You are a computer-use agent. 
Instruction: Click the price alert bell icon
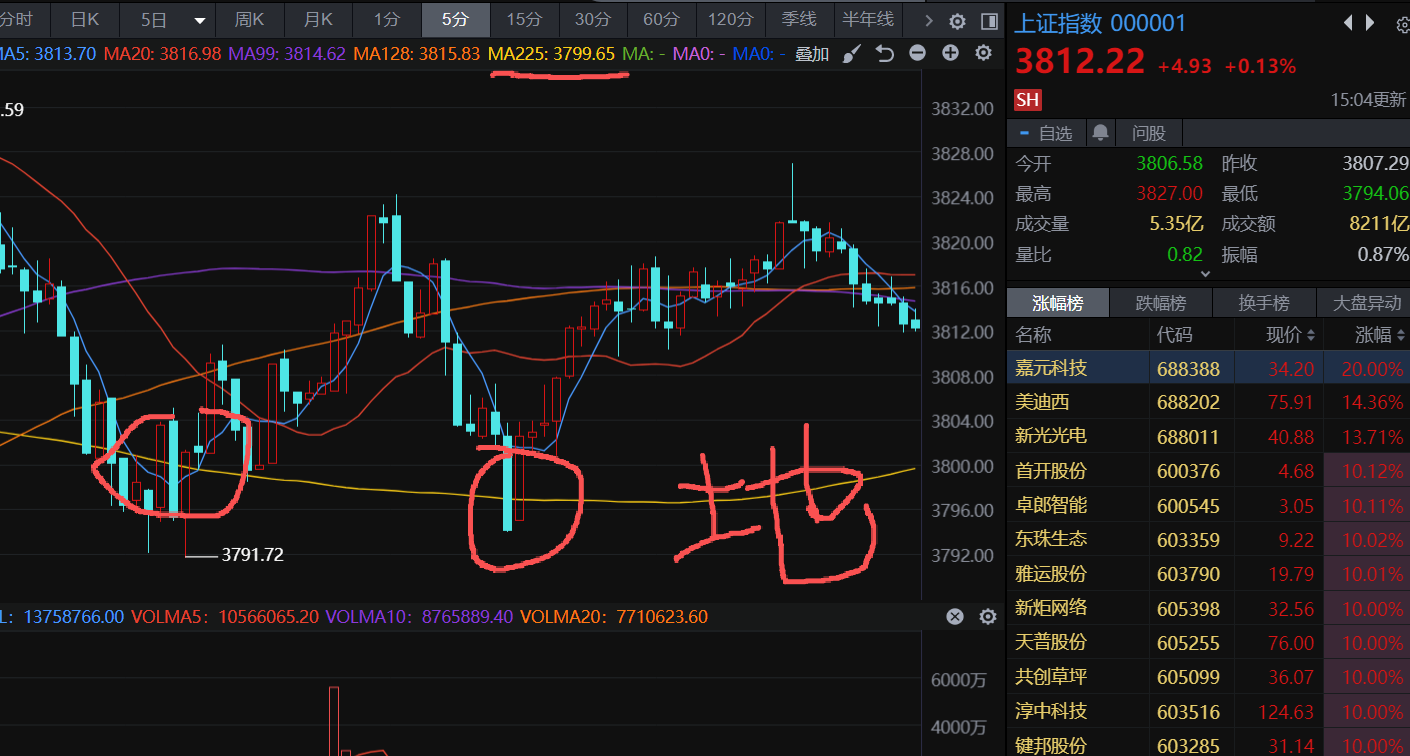(1100, 133)
